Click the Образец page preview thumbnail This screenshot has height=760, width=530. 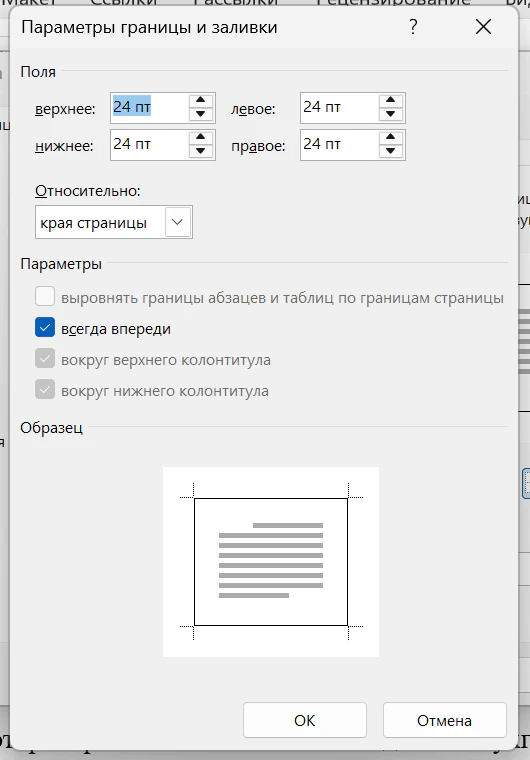coord(271,562)
